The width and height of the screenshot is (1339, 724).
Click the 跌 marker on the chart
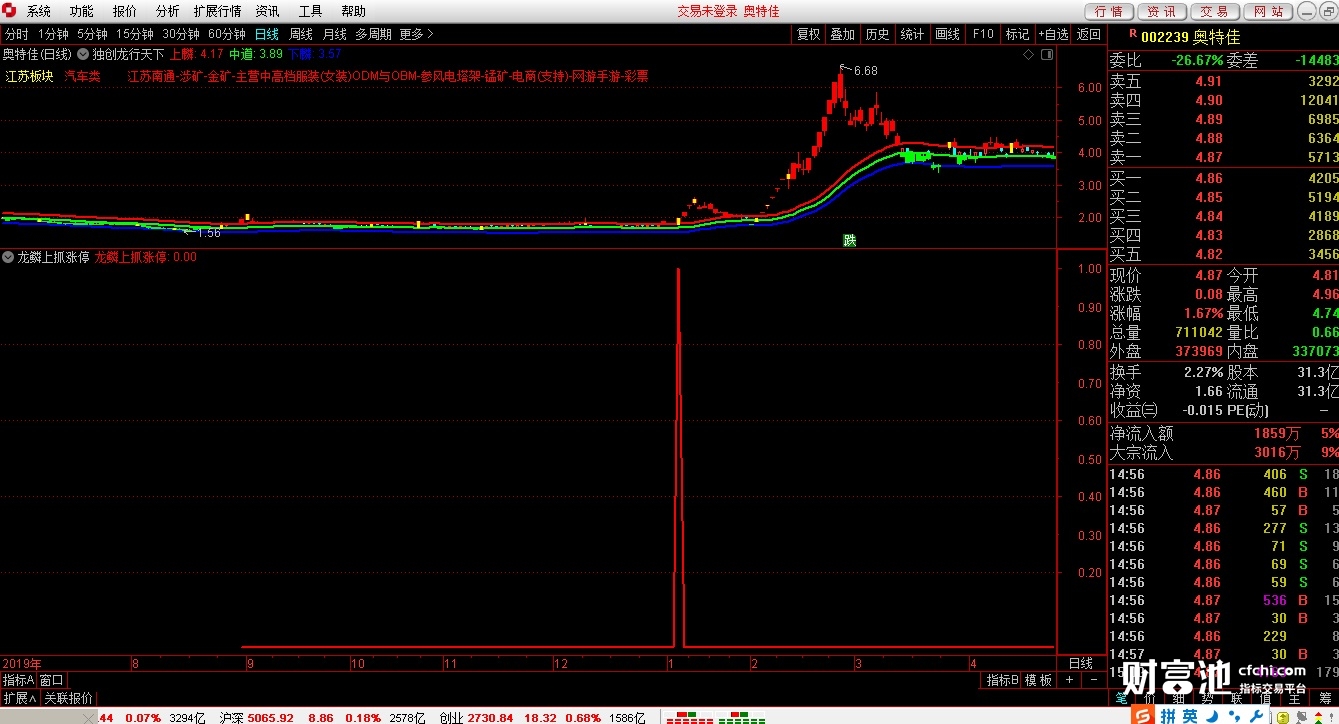click(850, 240)
